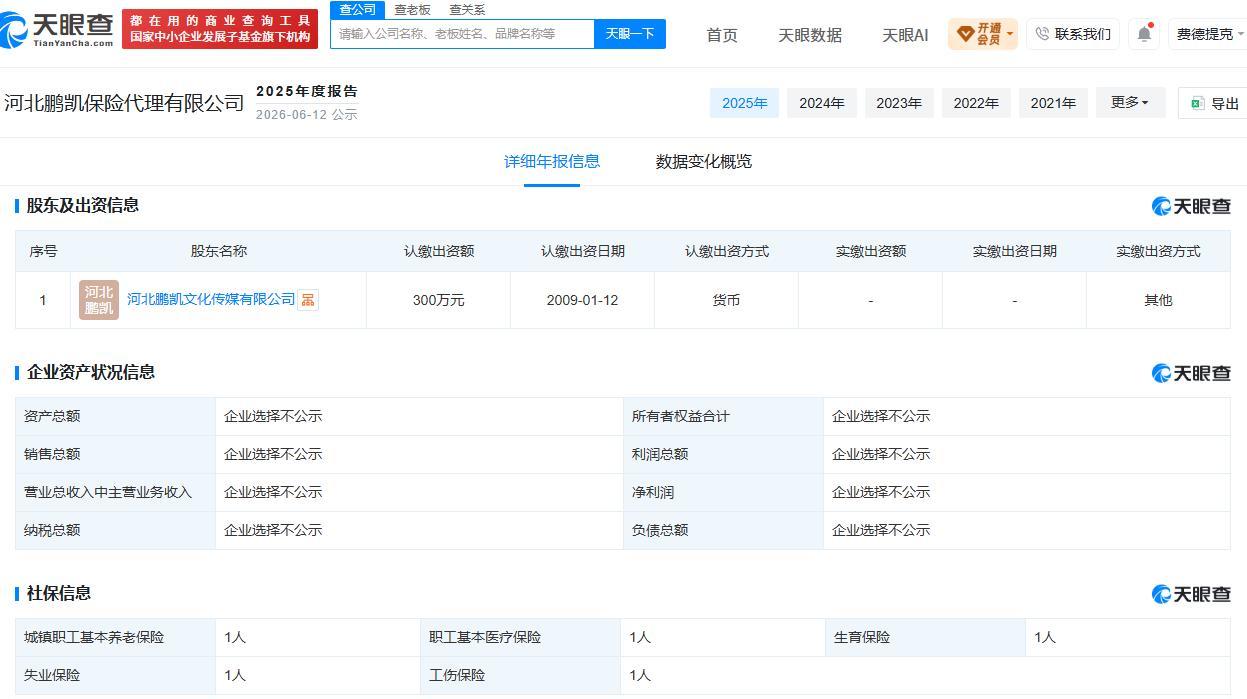
Task: Click the 所有者权益合计 label
Action: (681, 416)
